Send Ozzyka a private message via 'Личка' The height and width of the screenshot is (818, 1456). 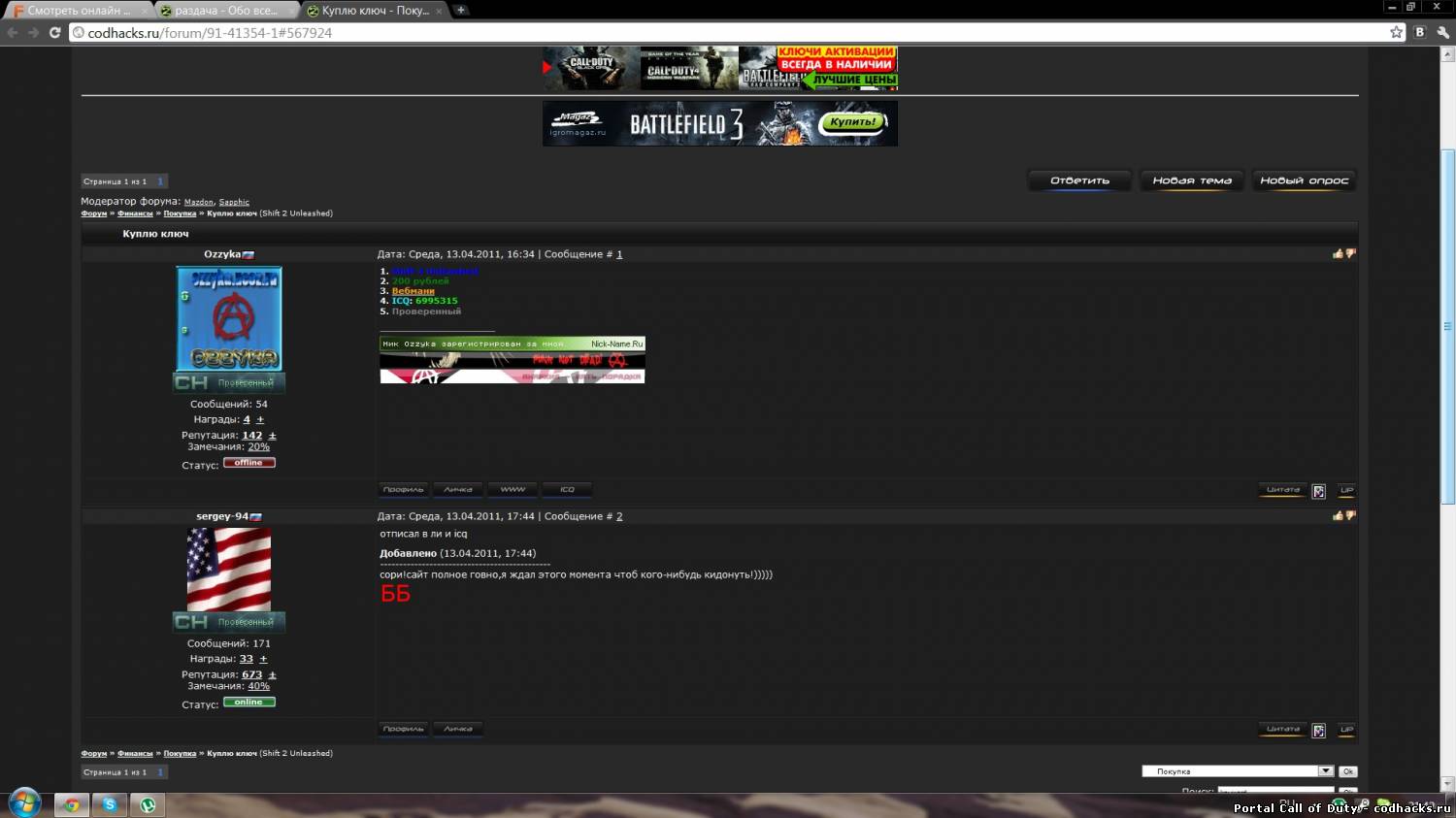point(458,489)
